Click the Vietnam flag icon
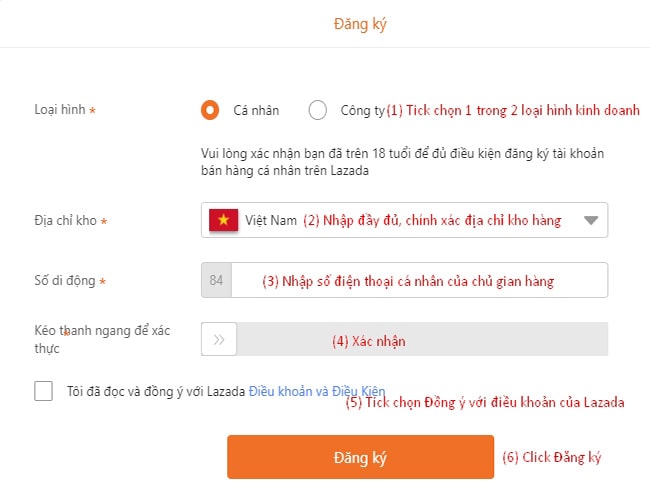 [222, 220]
